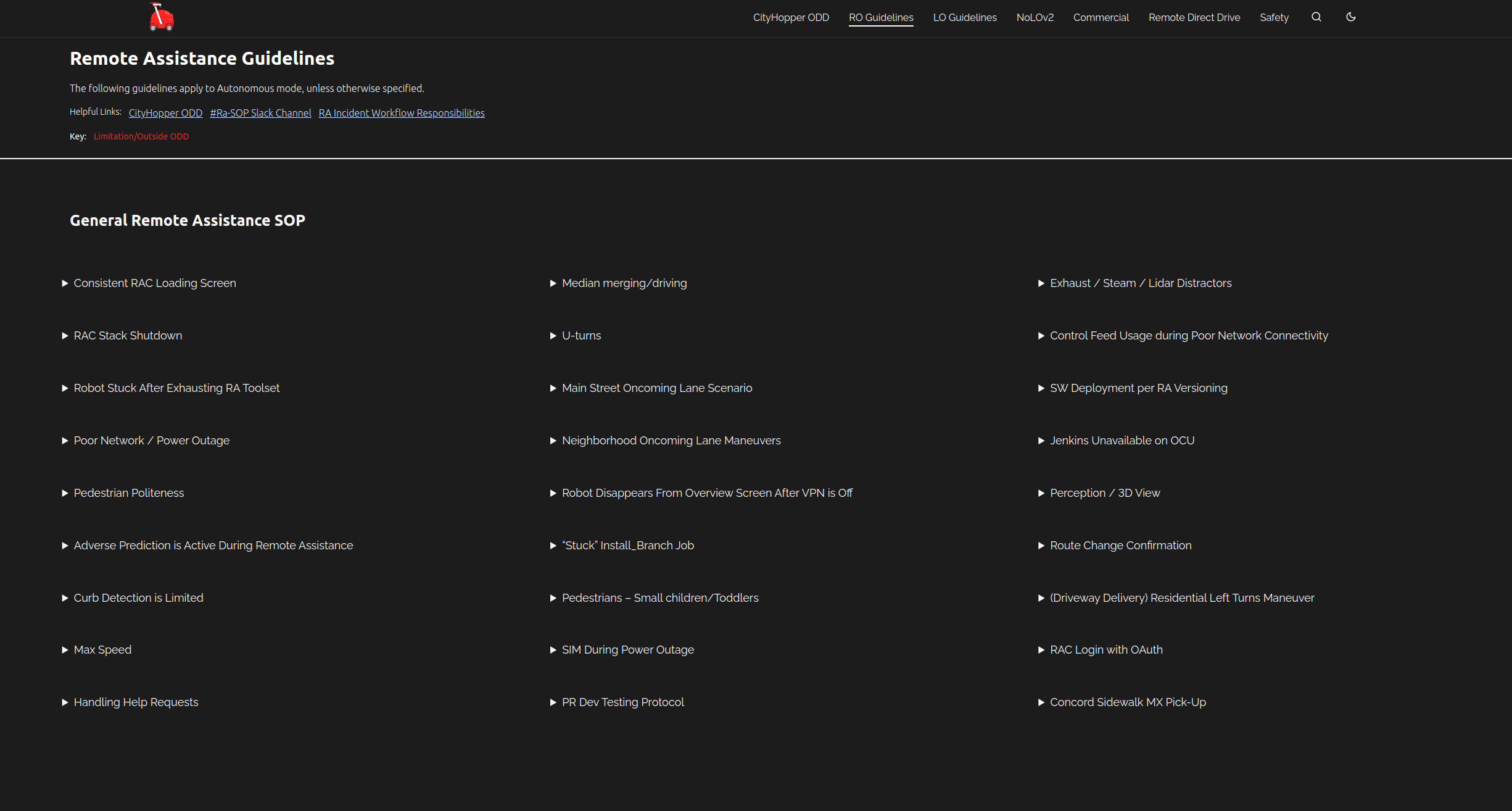Expand Main Street Oncoming Lane Scenario
The width and height of the screenshot is (1512, 811).
pyautogui.click(x=656, y=388)
